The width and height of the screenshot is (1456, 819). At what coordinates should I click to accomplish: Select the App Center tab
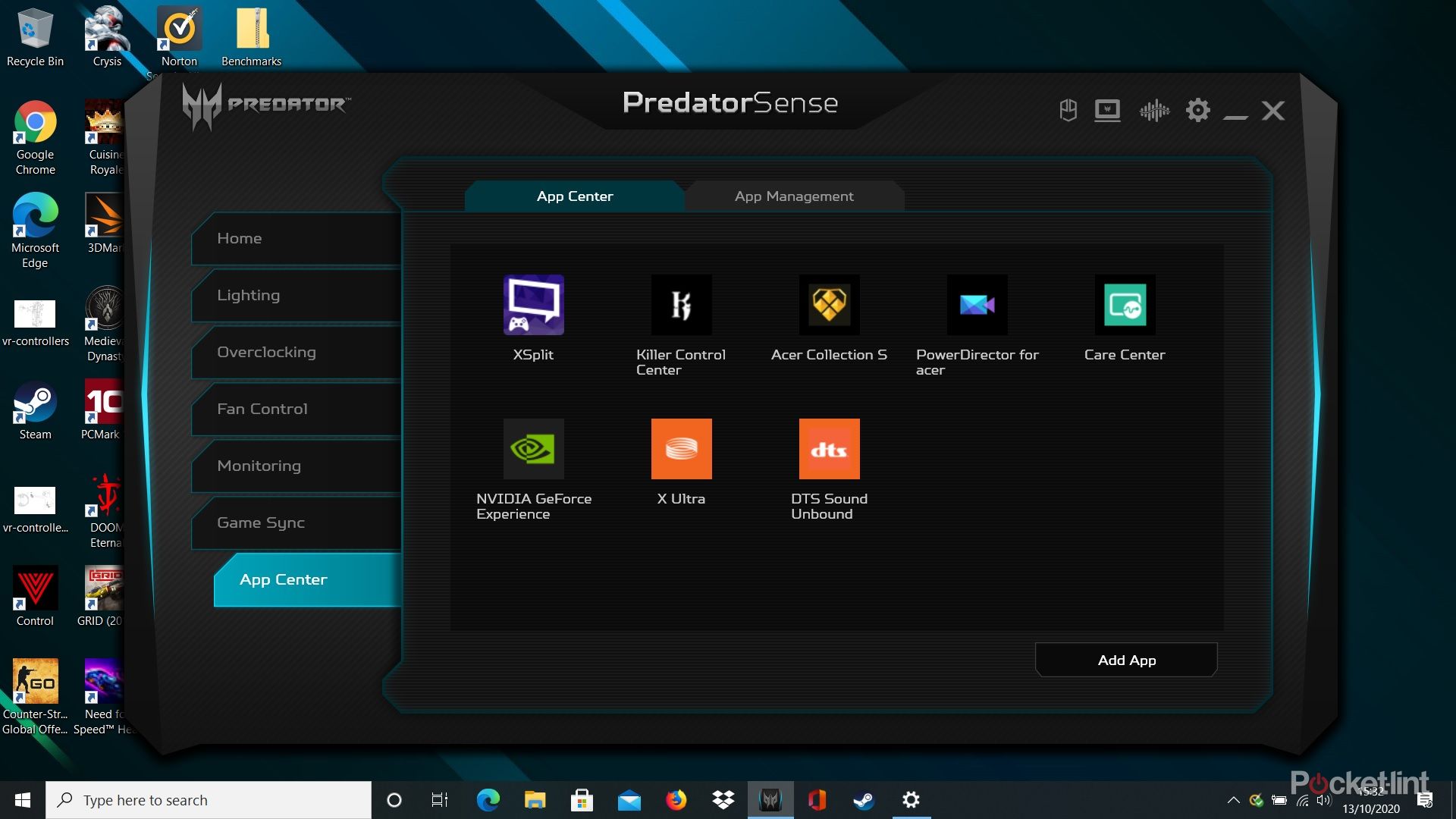(x=574, y=196)
